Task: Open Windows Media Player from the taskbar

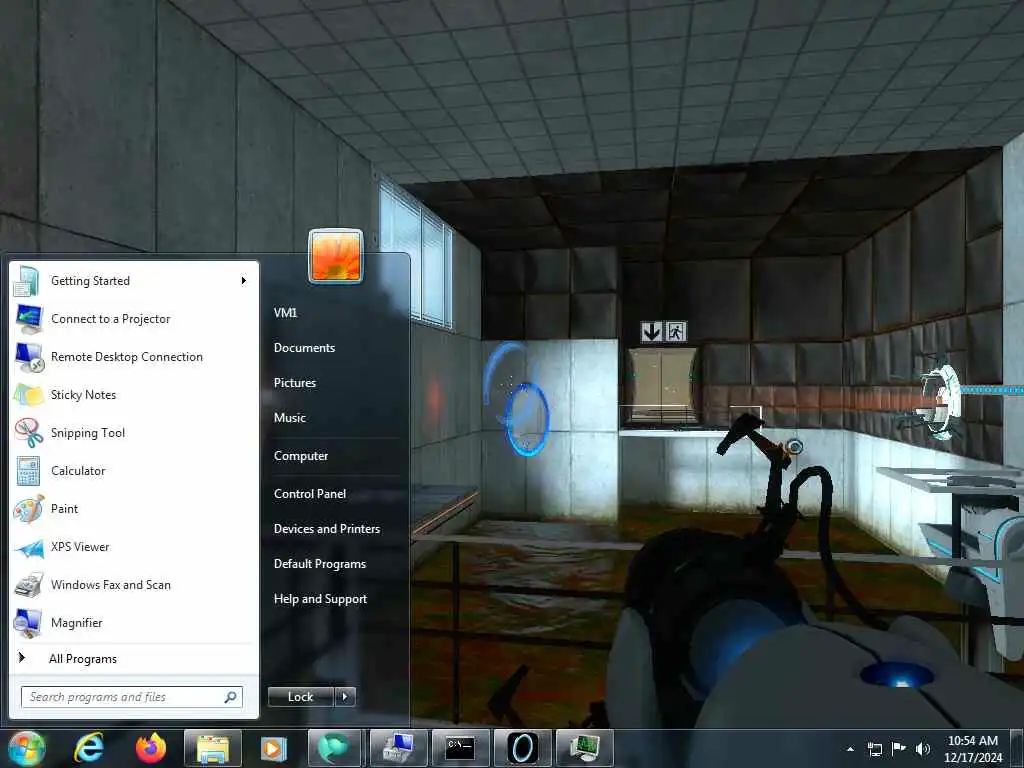Action: tap(274, 748)
